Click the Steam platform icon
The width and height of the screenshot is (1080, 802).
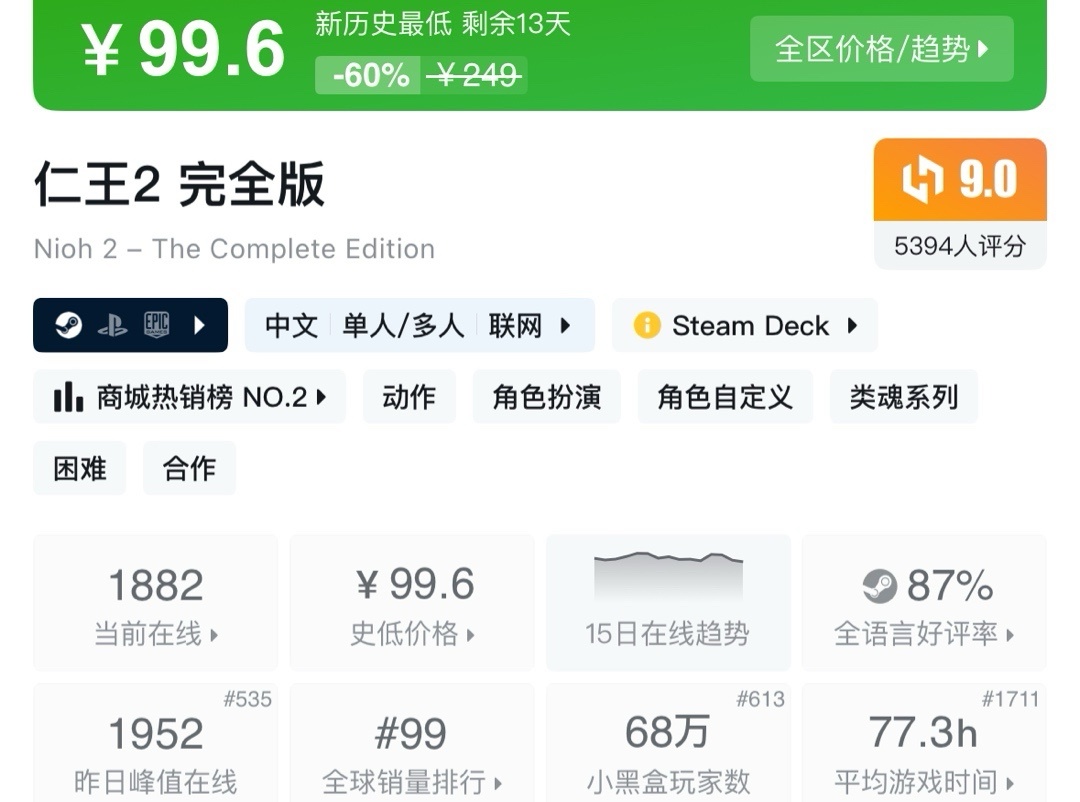coord(69,325)
